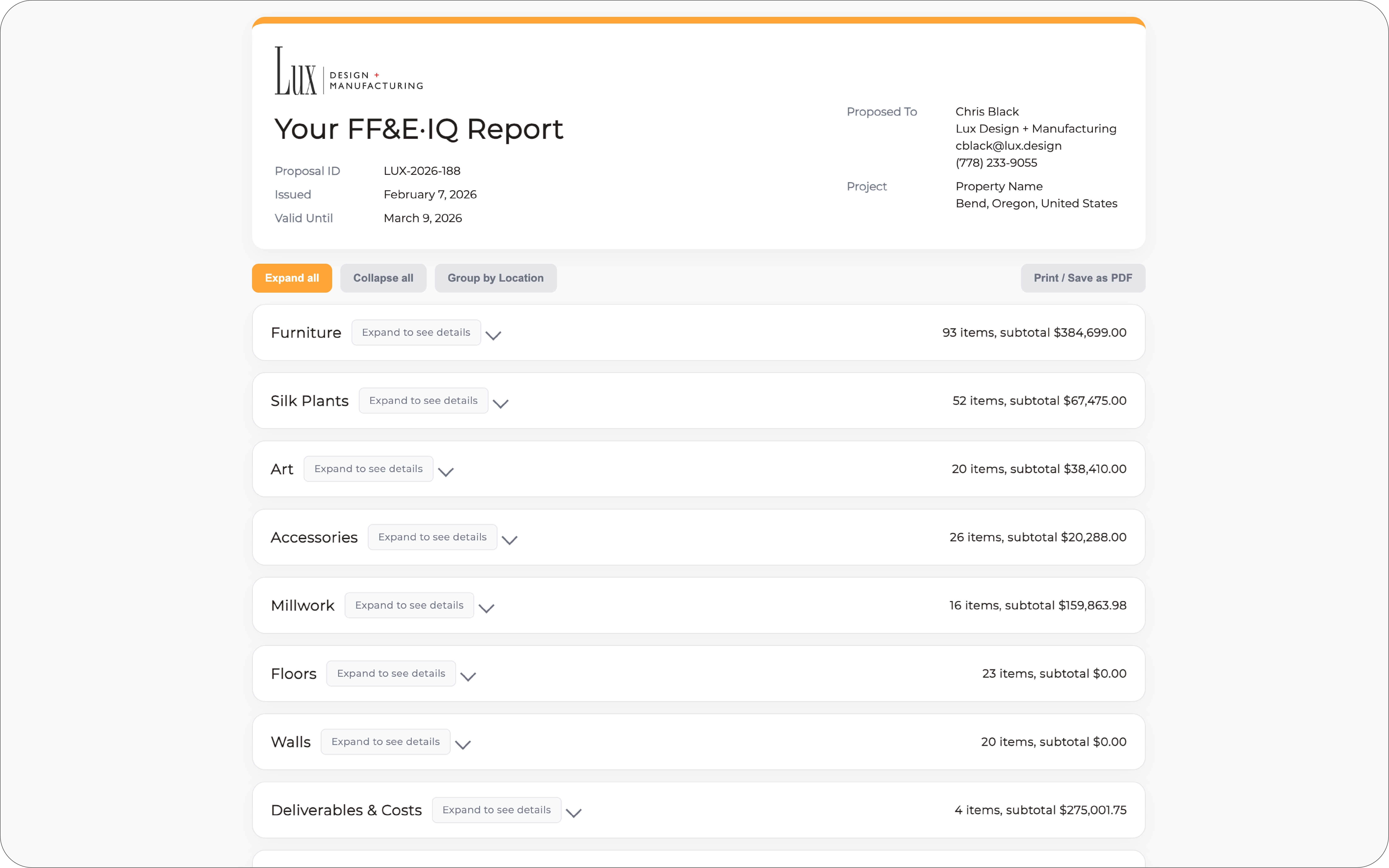Click the Millwork chevron arrow
This screenshot has height=868, width=1389.
pos(486,608)
